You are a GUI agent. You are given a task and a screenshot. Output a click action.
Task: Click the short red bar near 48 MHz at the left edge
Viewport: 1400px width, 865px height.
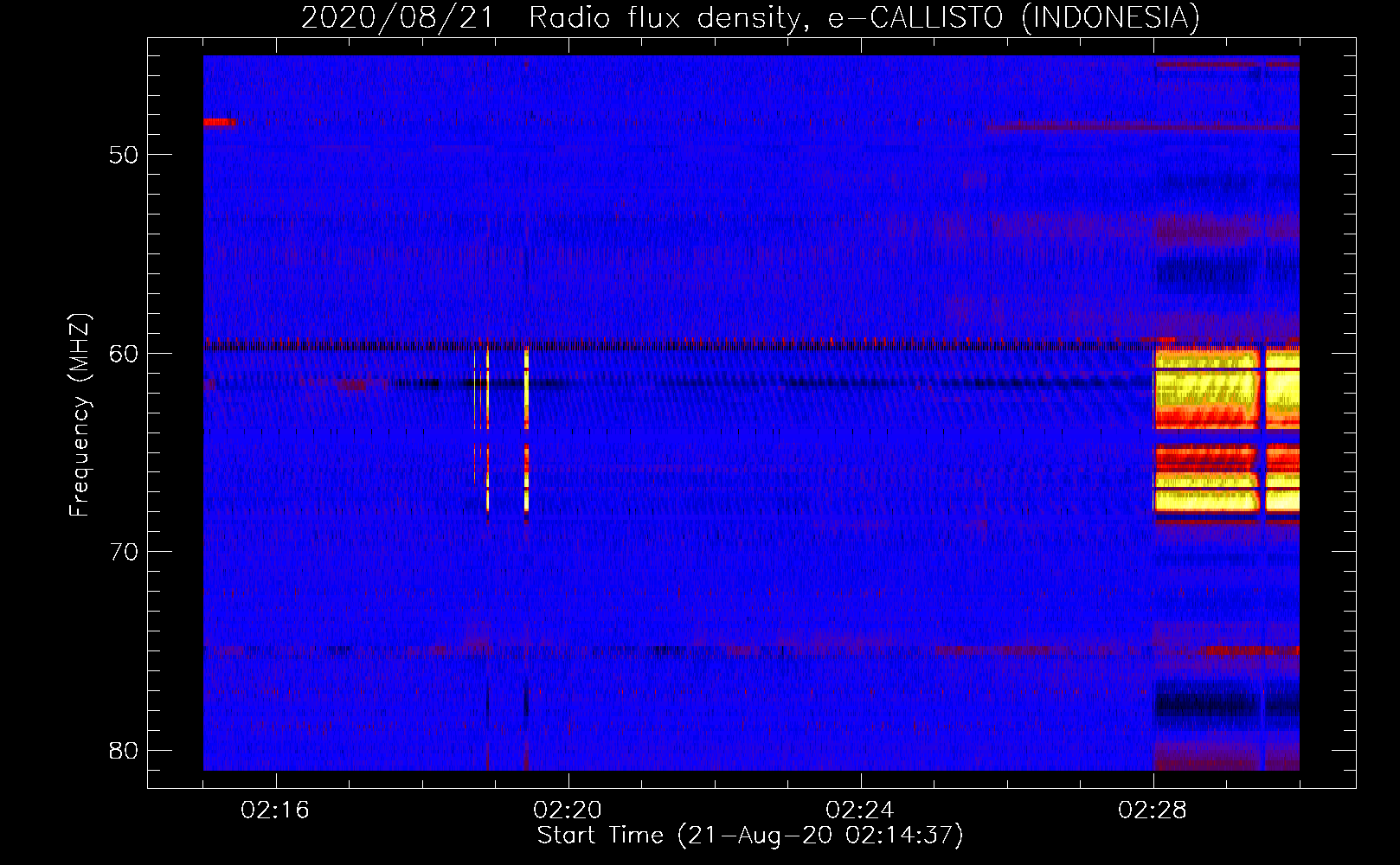[220, 123]
